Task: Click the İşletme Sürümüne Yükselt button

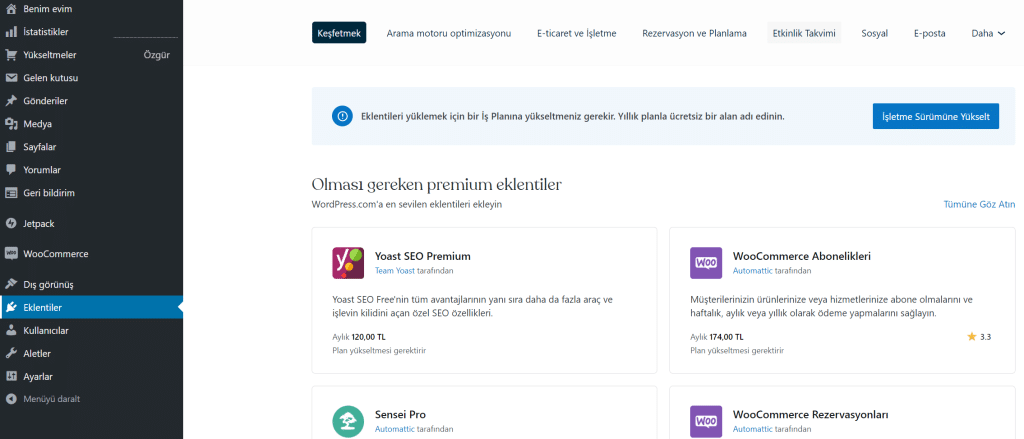Action: click(x=936, y=116)
